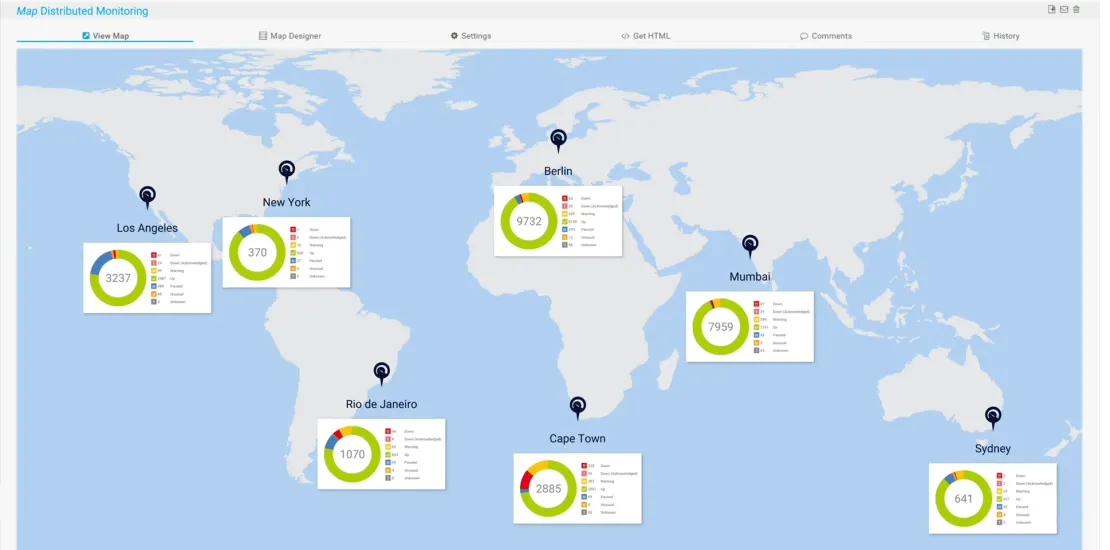Click the Sydney 641 sensor donut

tap(963, 499)
